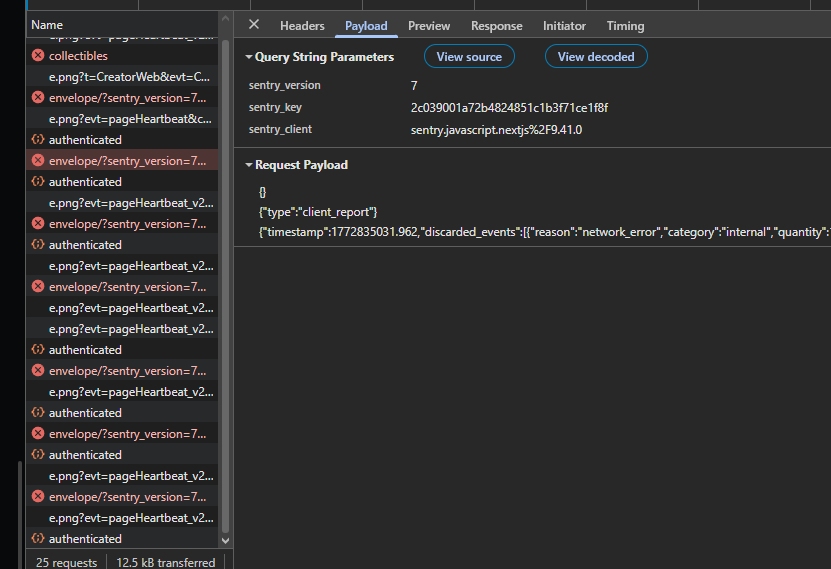Select the e.png?evt=pageHeartbeat&c request
Screen dimensions: 831x569
click(130, 119)
